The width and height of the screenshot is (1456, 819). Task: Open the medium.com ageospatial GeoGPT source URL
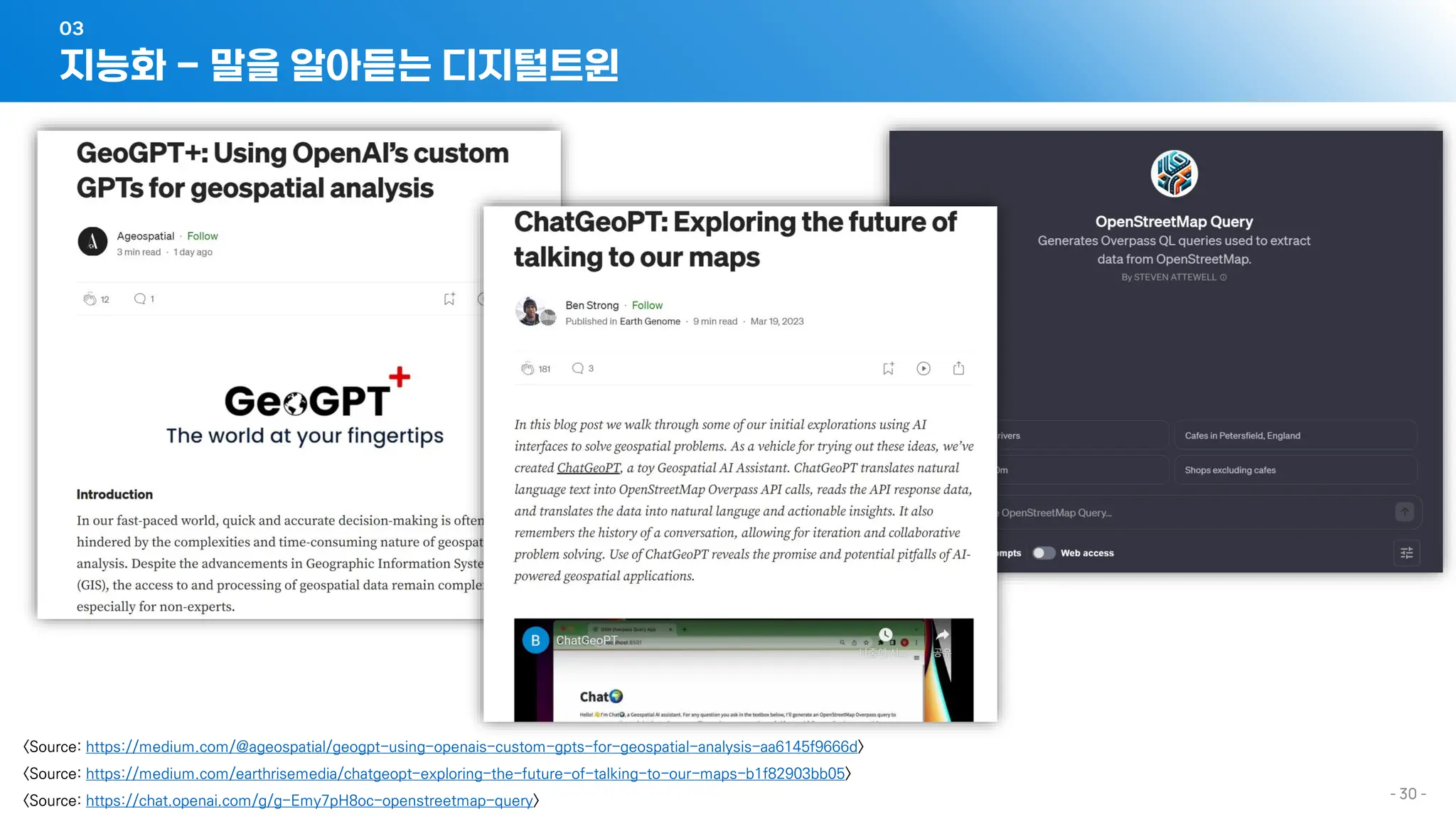(471, 747)
